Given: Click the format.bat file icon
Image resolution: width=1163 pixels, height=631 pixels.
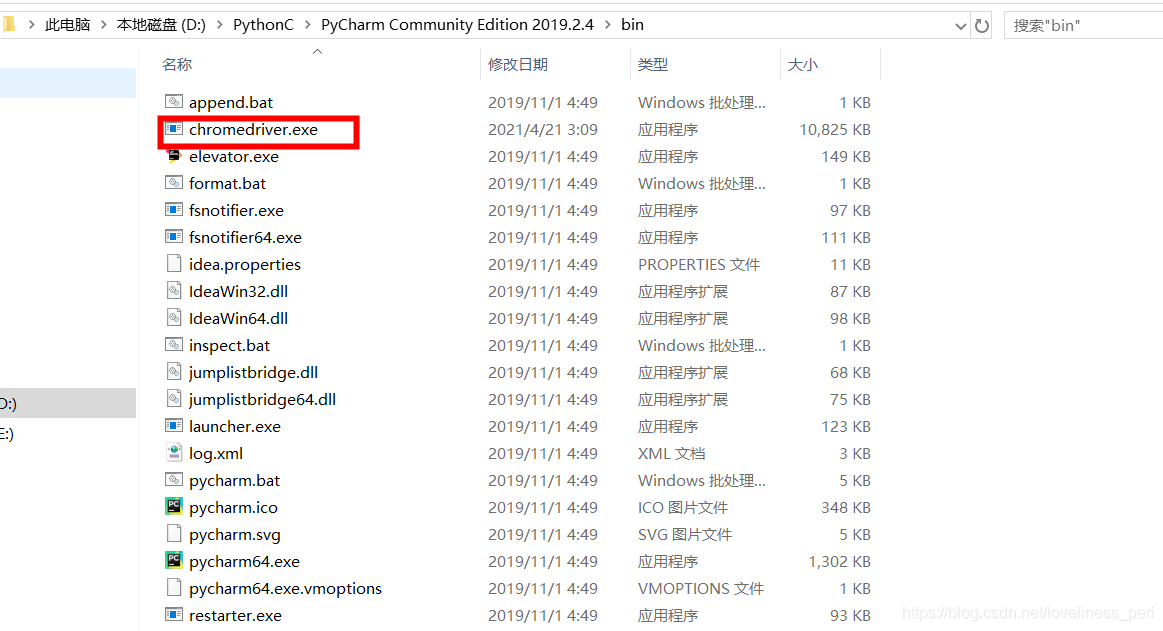Looking at the screenshot, I should [x=174, y=182].
